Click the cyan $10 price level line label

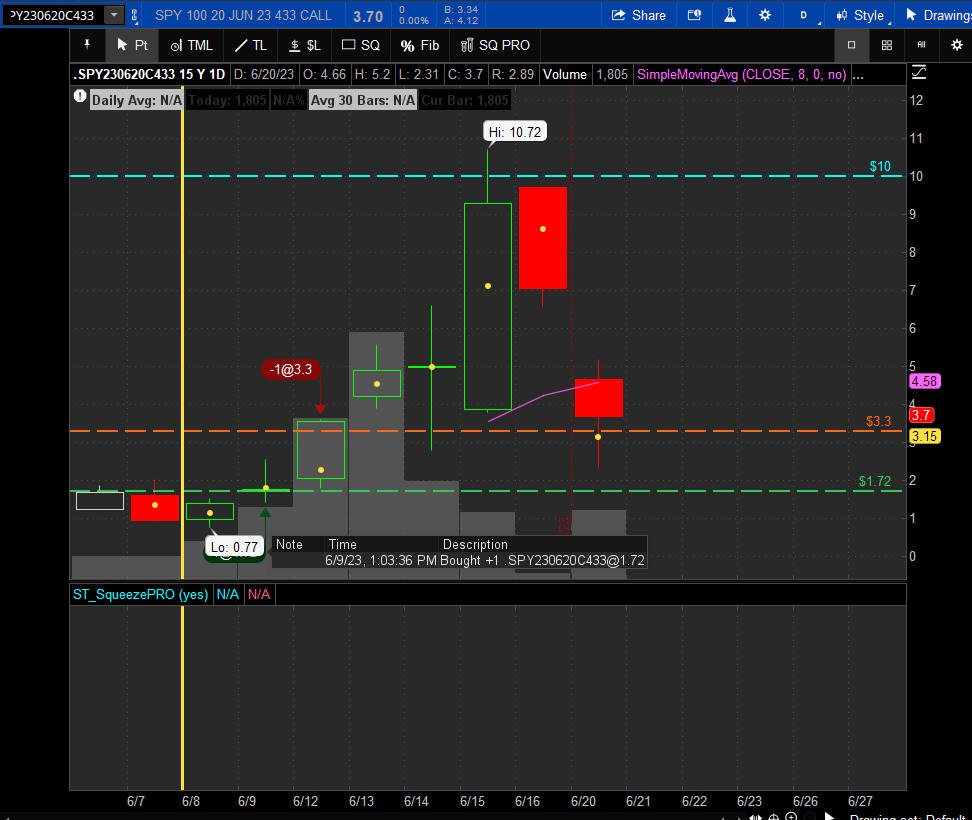(x=880, y=166)
